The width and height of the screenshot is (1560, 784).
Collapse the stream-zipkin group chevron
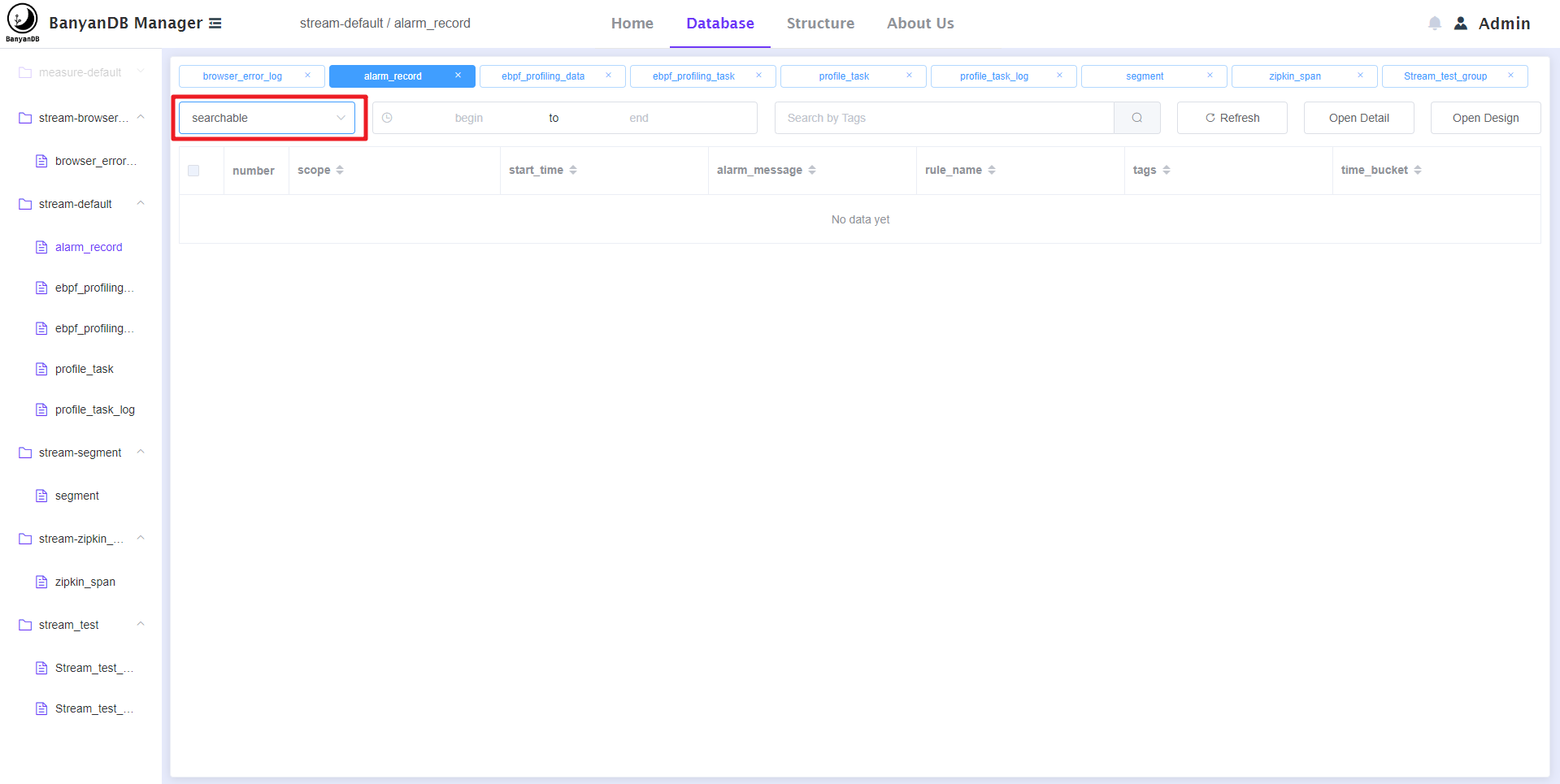(141, 538)
